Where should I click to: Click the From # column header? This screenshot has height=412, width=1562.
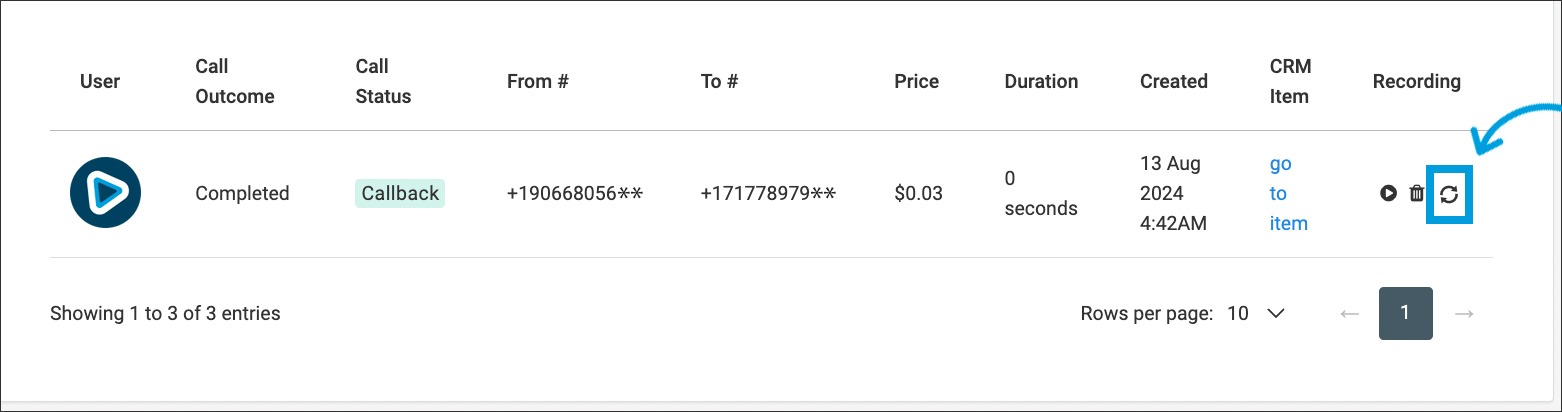pos(537,81)
